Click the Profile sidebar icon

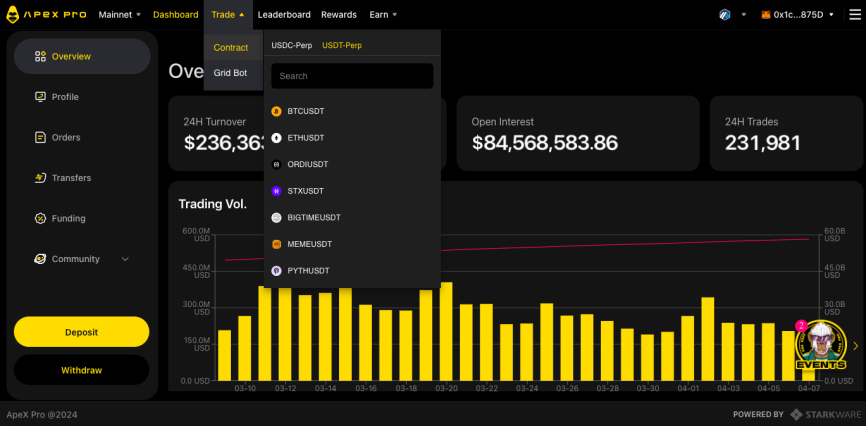tap(40, 97)
